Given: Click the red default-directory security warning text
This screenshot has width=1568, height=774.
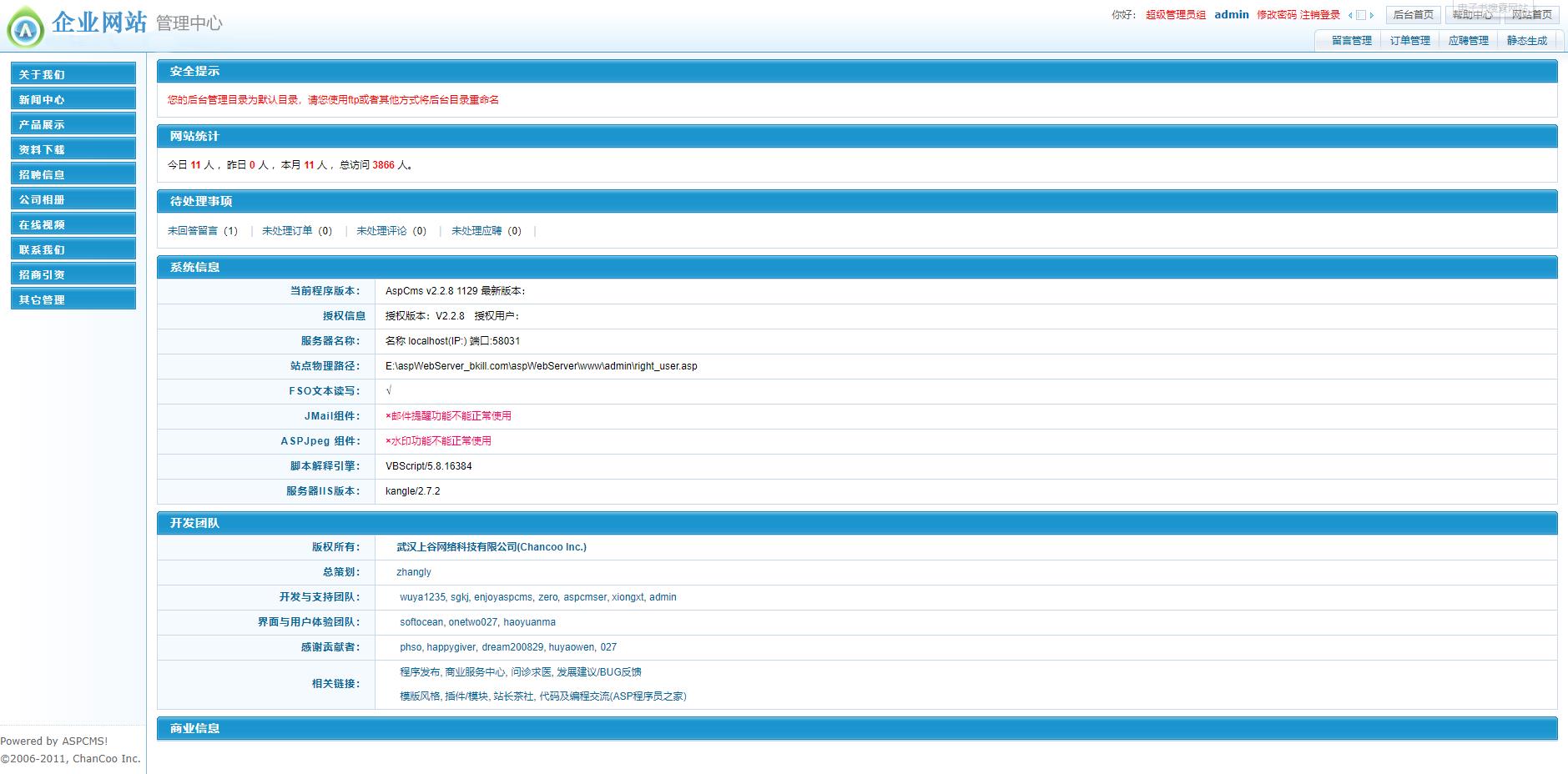Looking at the screenshot, I should [333, 100].
